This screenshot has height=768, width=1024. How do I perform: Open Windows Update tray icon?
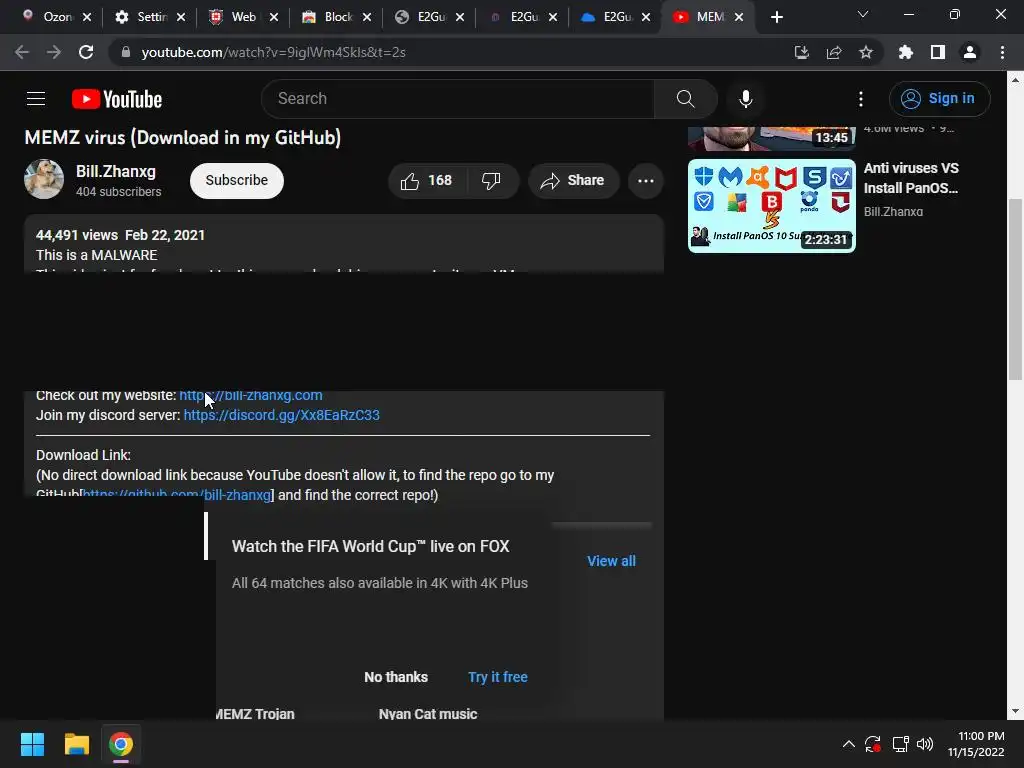point(872,744)
